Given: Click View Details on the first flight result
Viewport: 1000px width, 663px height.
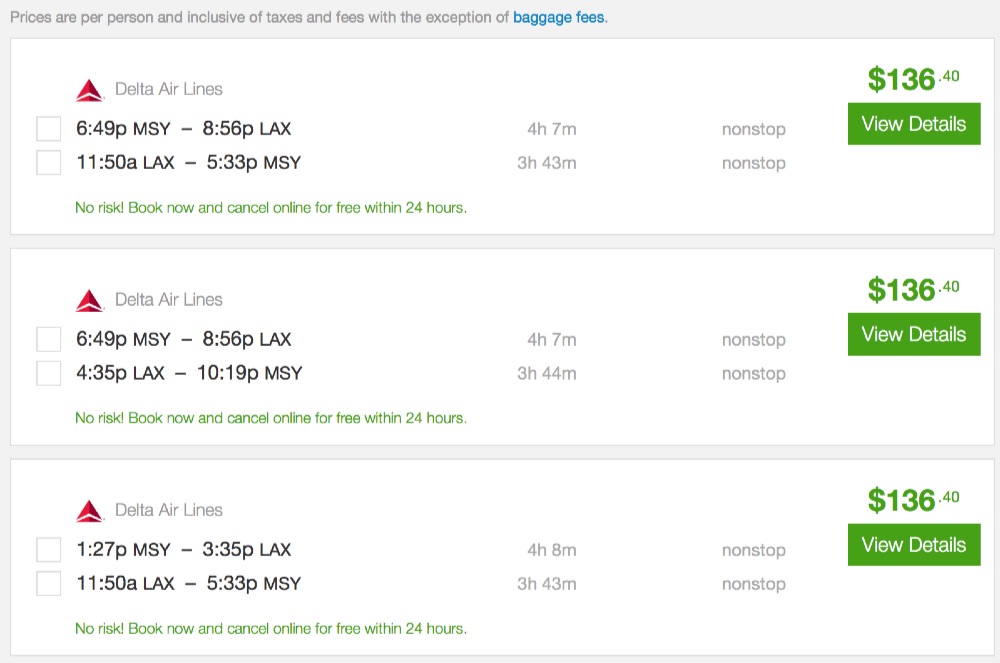Looking at the screenshot, I should (913, 124).
